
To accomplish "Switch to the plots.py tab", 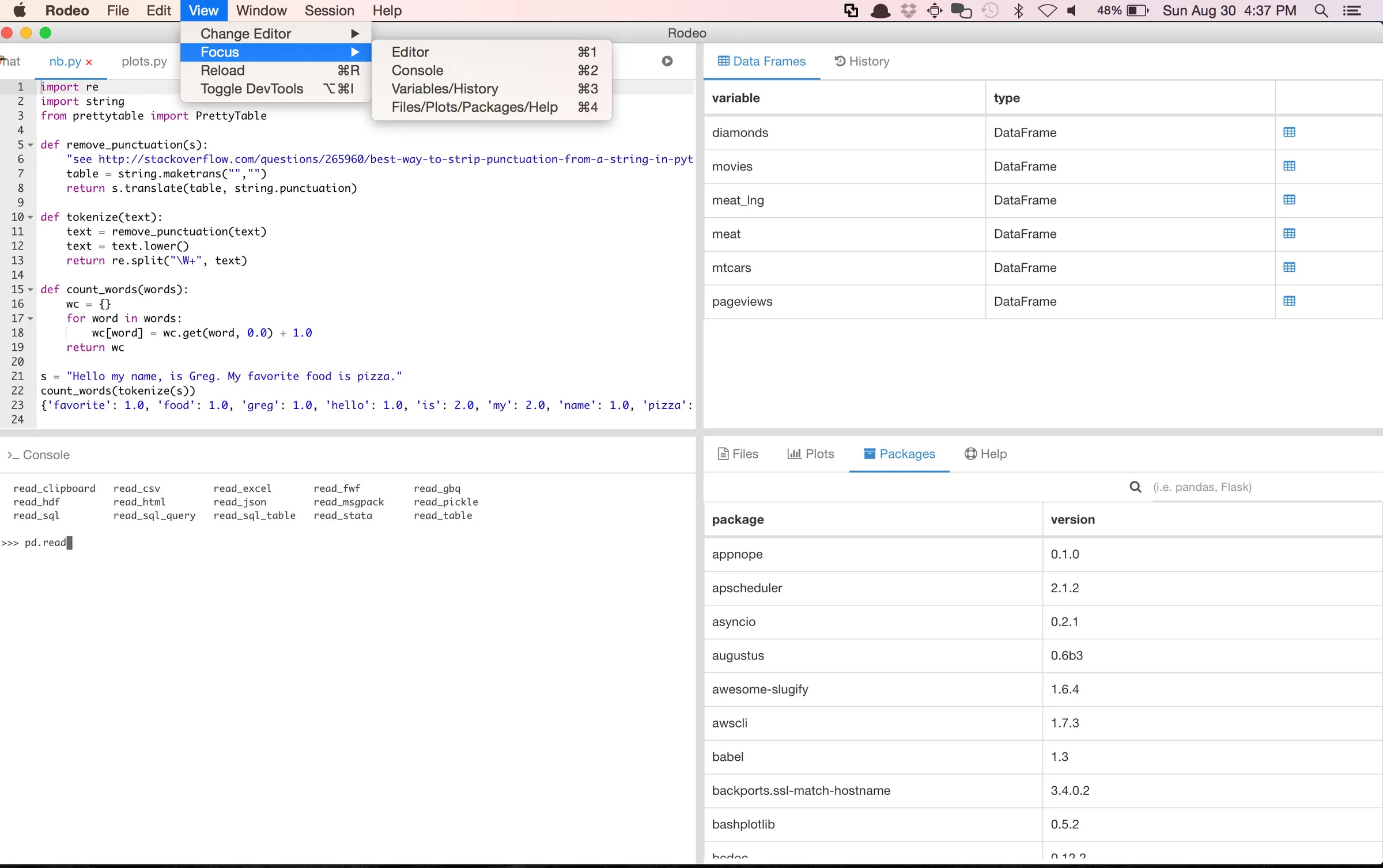I will (x=144, y=60).
